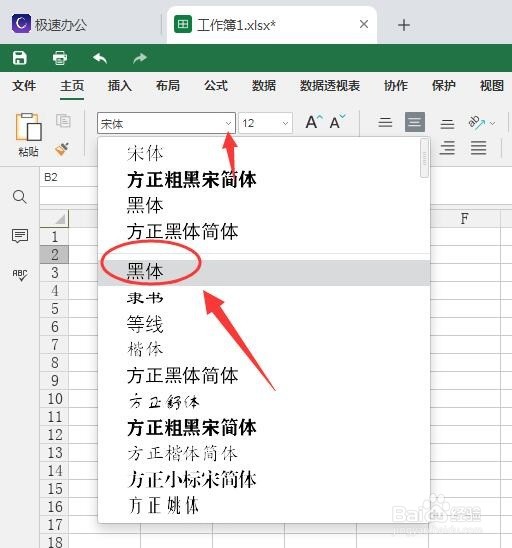
Task: Open the 数据透视表 ribbon tab
Action: click(x=330, y=86)
